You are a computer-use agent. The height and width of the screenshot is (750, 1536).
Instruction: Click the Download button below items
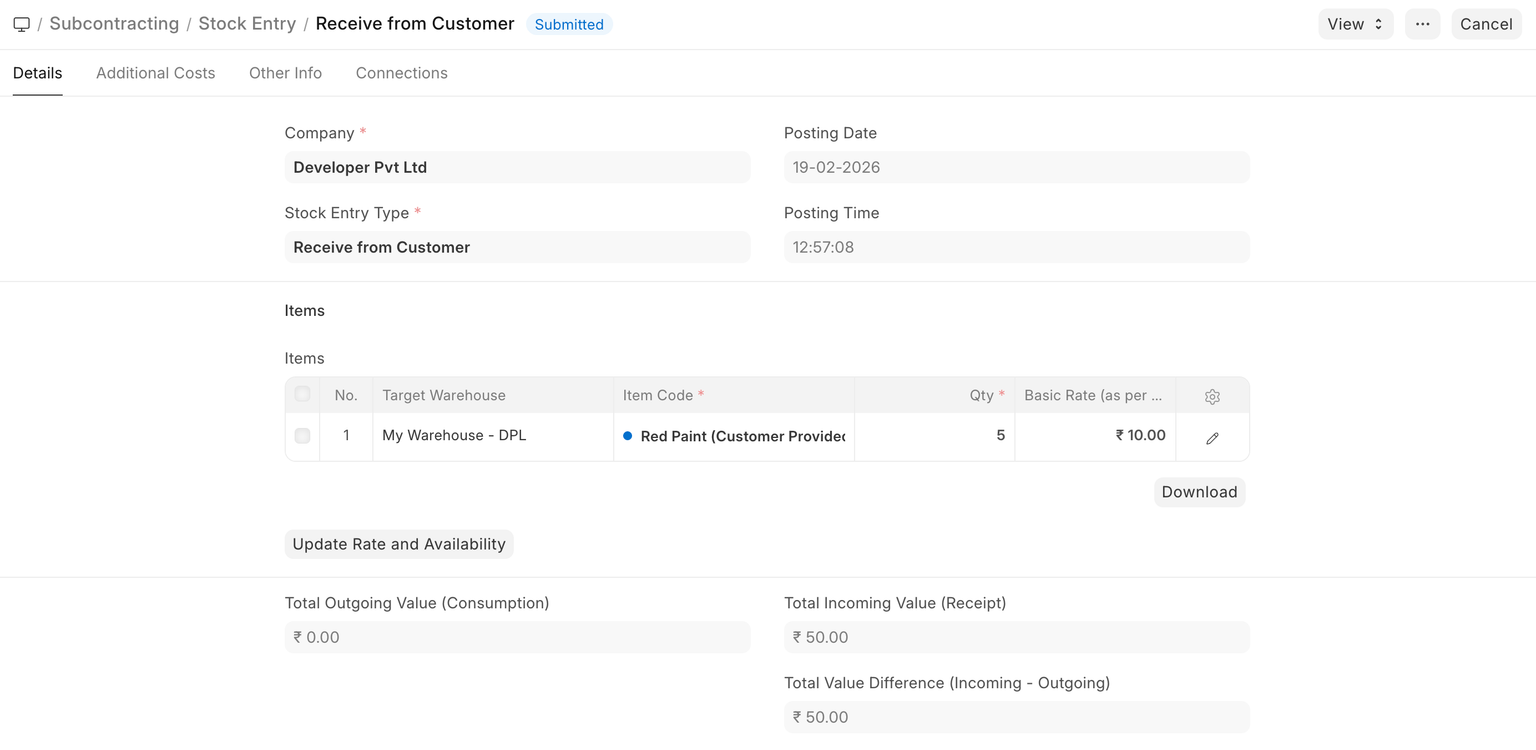click(x=1199, y=492)
